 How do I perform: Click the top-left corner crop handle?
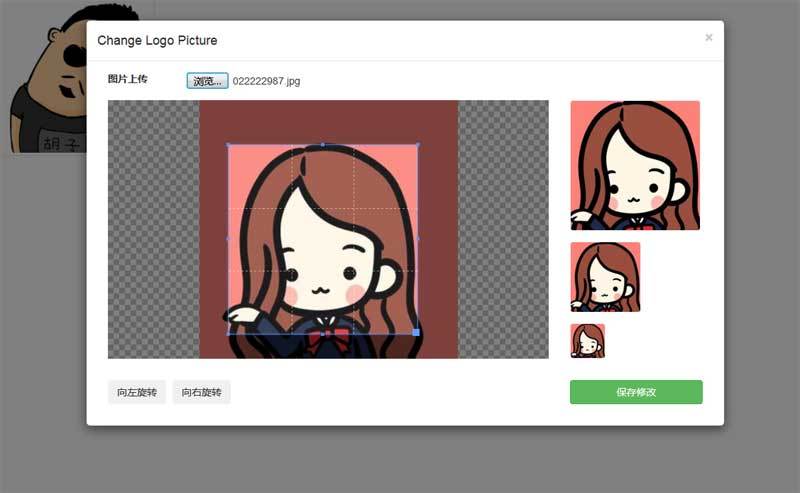click(229, 145)
